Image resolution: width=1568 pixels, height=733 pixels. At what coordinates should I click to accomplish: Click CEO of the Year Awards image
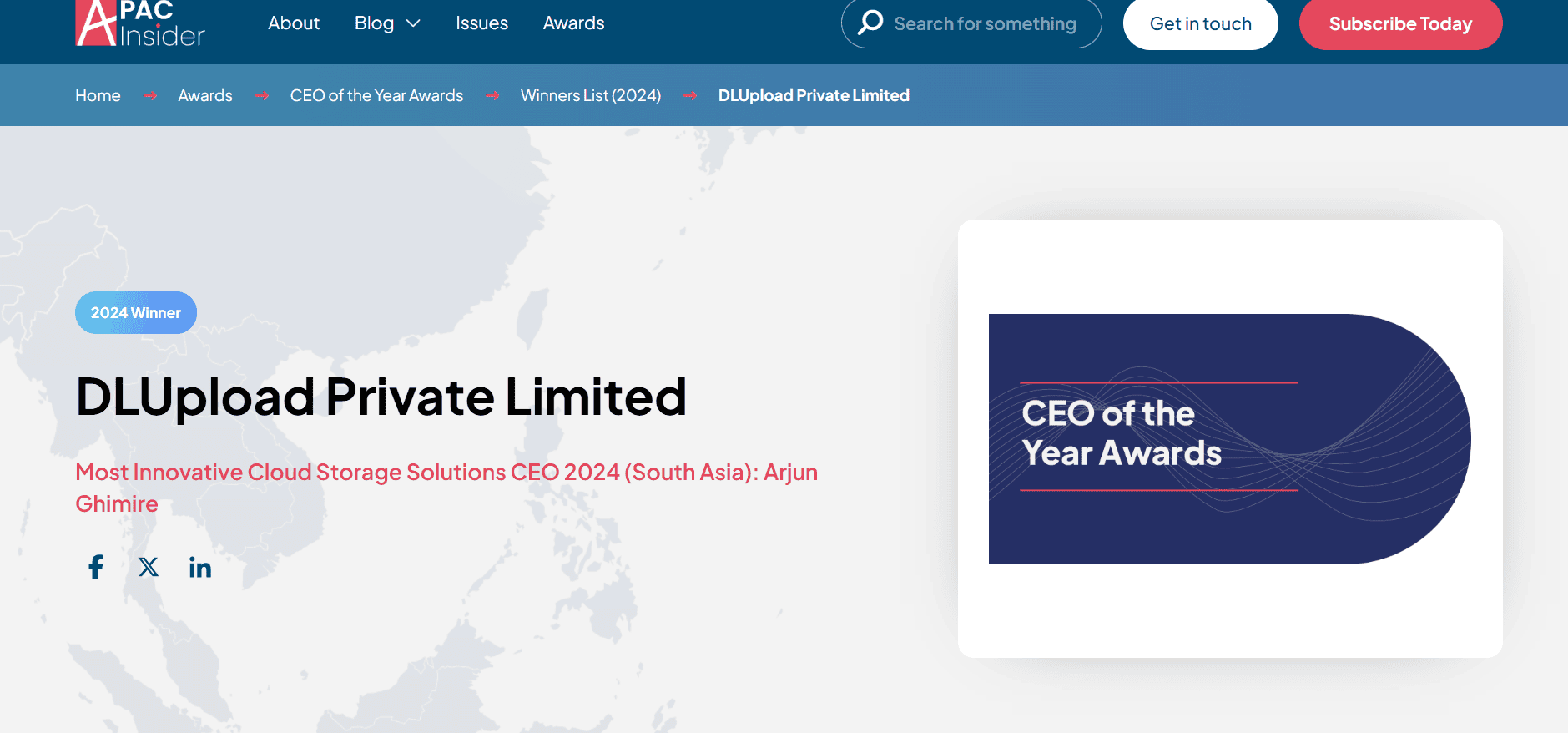point(1229,439)
